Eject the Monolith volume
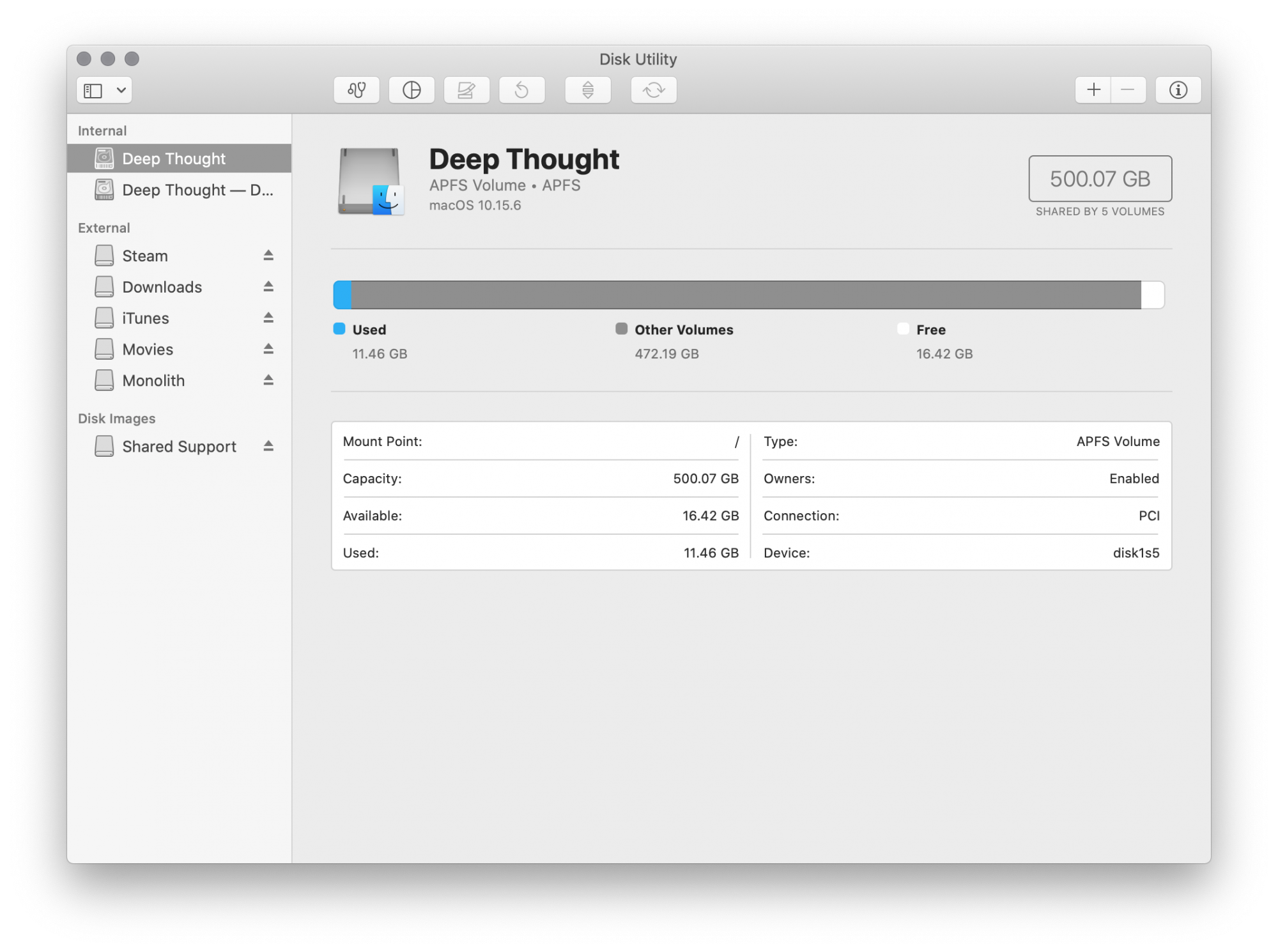The width and height of the screenshot is (1278, 952). click(268, 380)
